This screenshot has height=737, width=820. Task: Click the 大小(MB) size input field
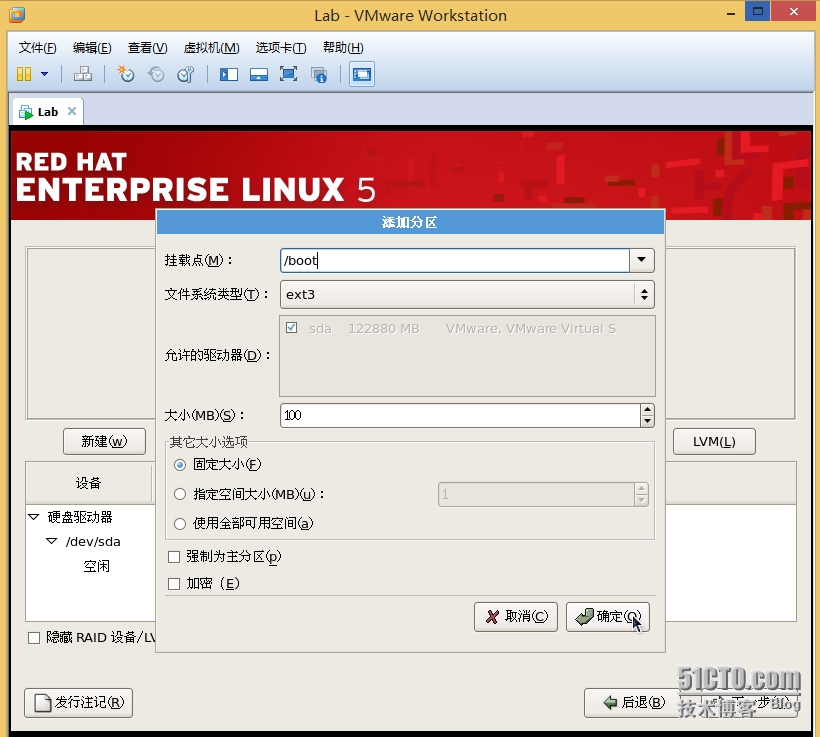tap(460, 415)
